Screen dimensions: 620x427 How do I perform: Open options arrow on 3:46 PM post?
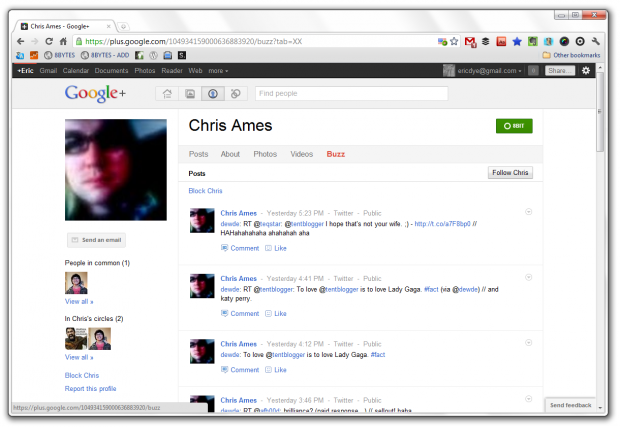[528, 399]
